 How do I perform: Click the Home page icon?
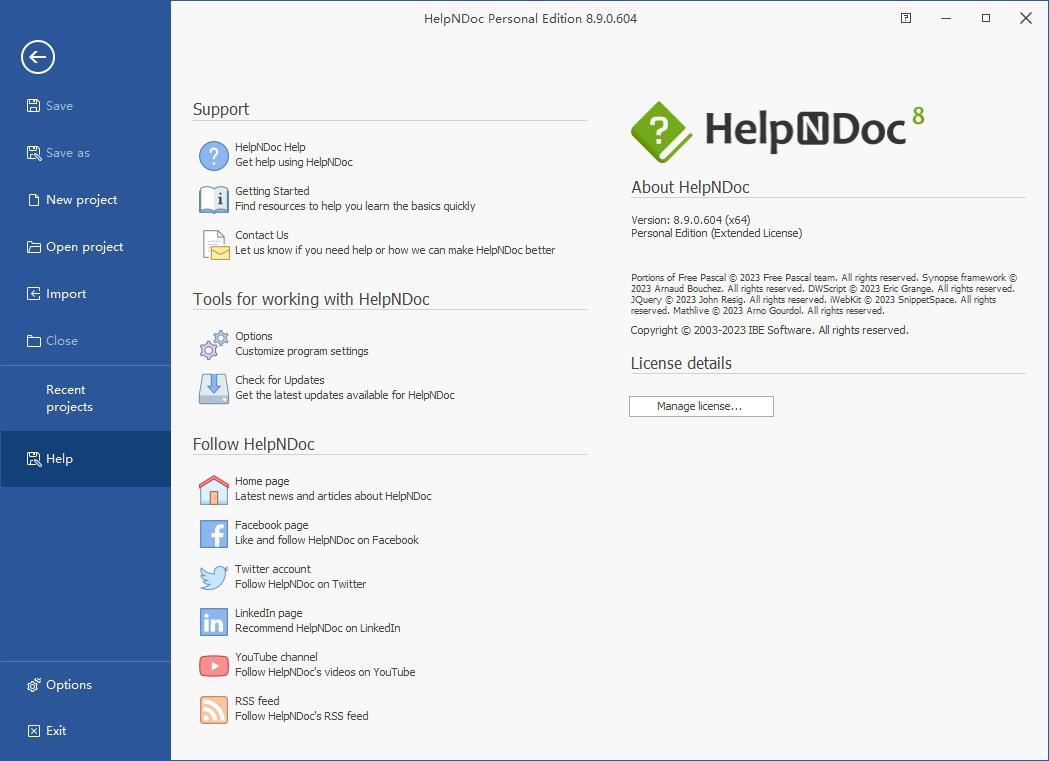213,488
